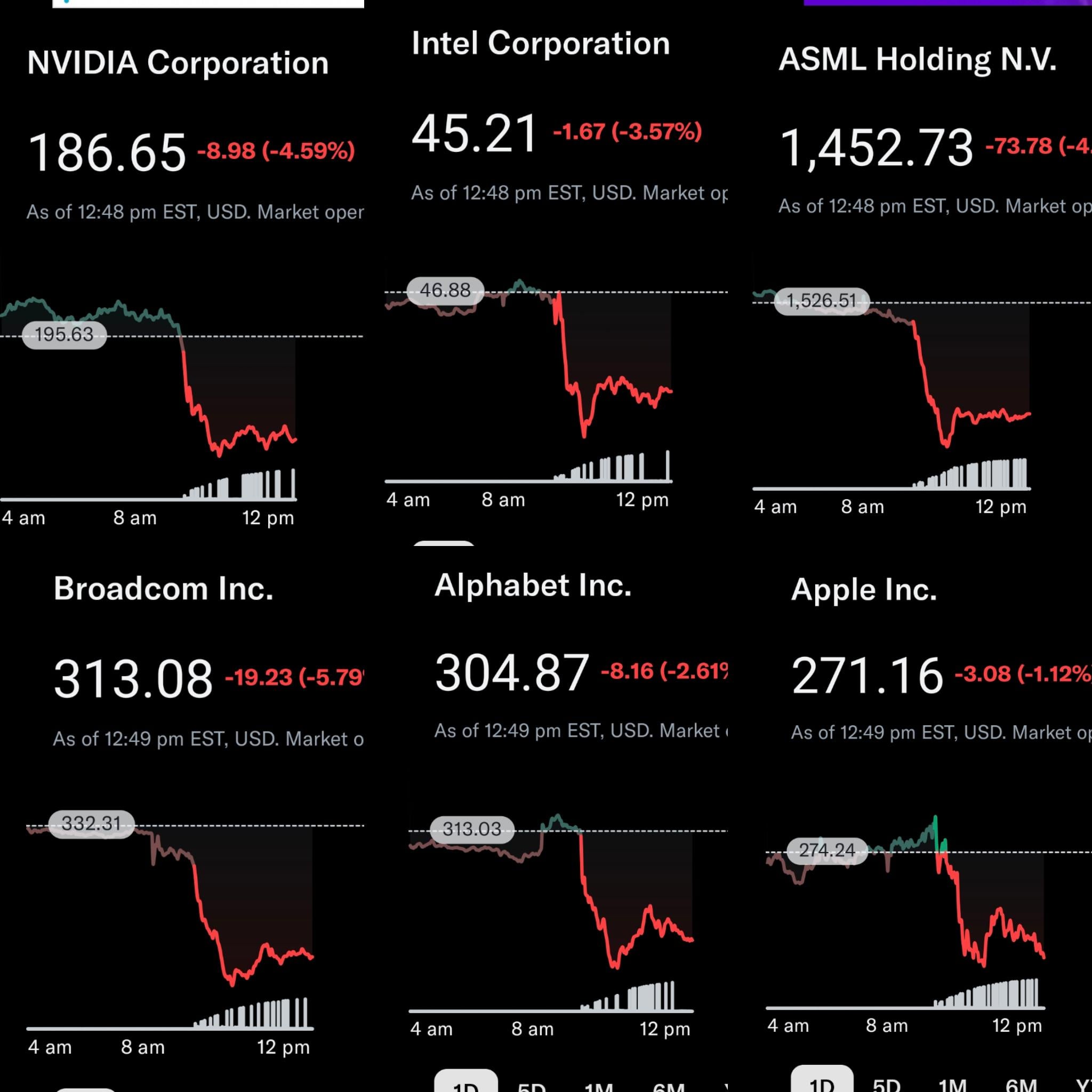Click Alphabet previous close label 313.03
This screenshot has height=1092, width=1092.
click(472, 829)
